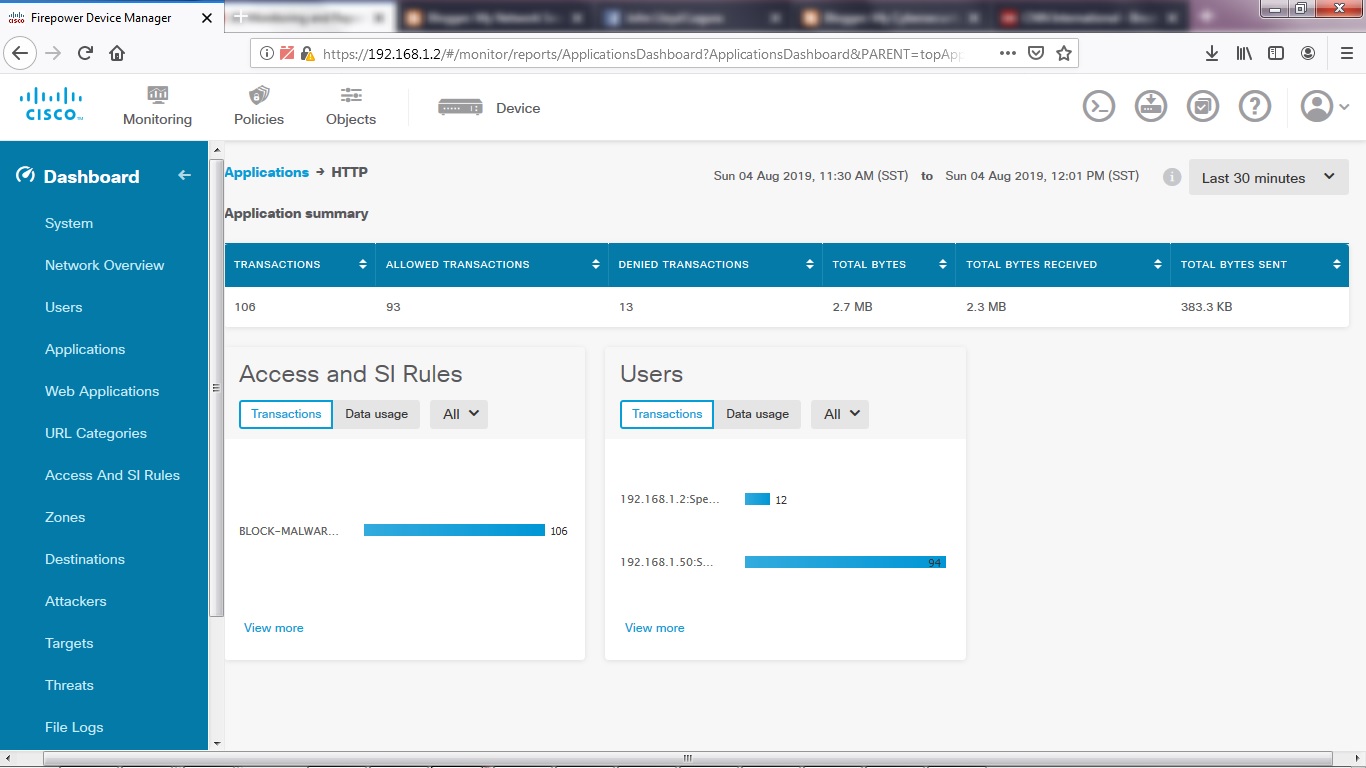The image size is (1366, 768).
Task: Click the software upgrade icon
Action: pos(1150,105)
